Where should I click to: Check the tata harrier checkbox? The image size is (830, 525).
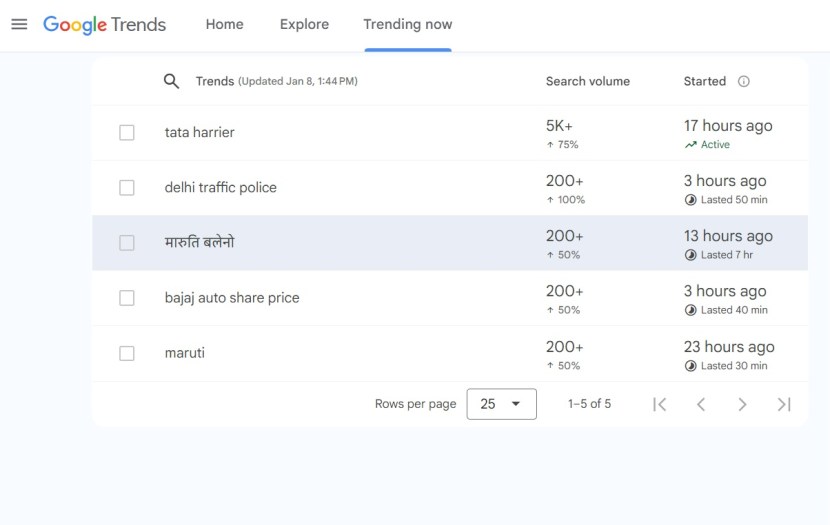click(127, 133)
